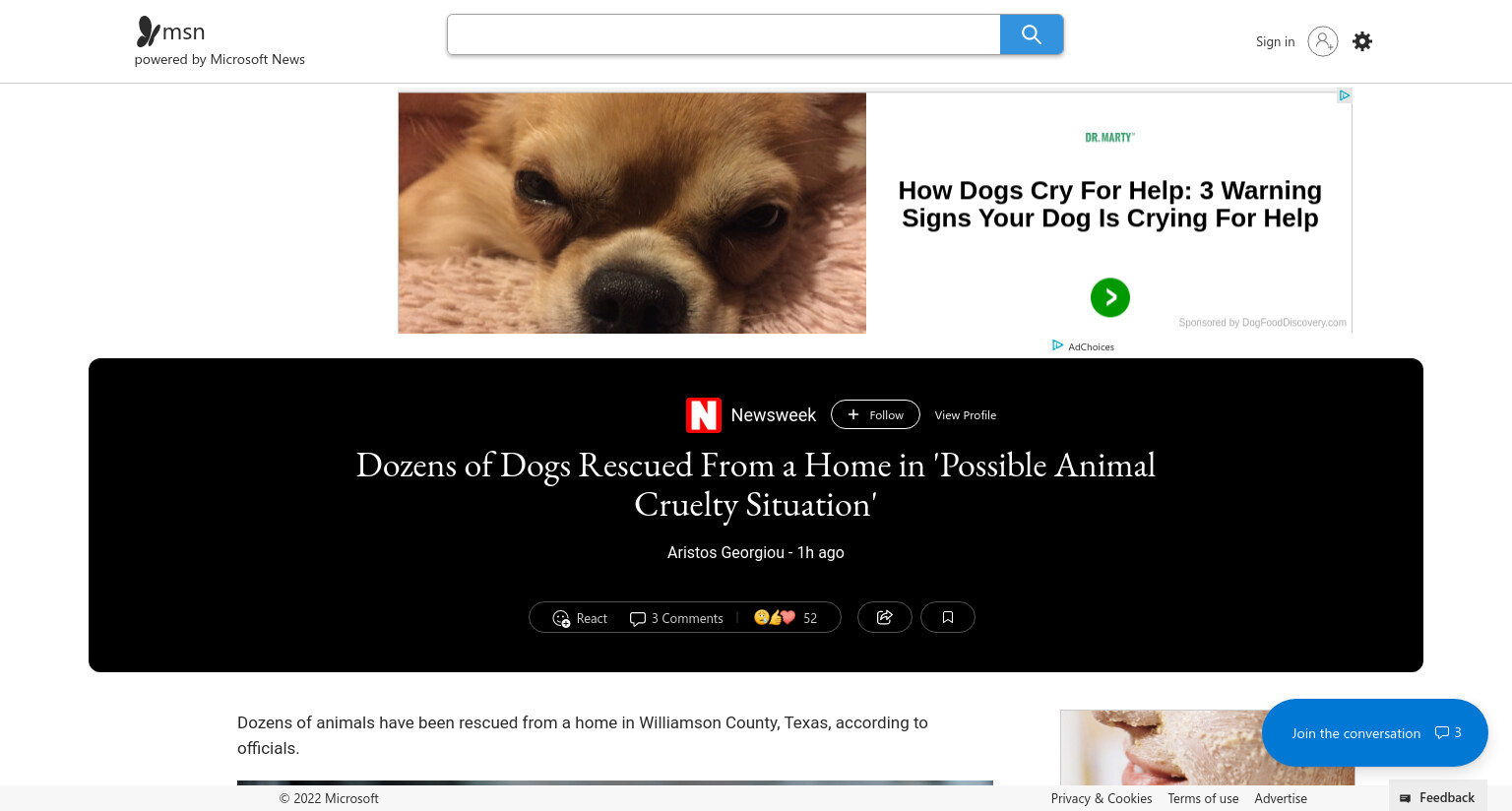Image resolution: width=1512 pixels, height=811 pixels.
Task: Click the Sign in link
Action: 1276,41
